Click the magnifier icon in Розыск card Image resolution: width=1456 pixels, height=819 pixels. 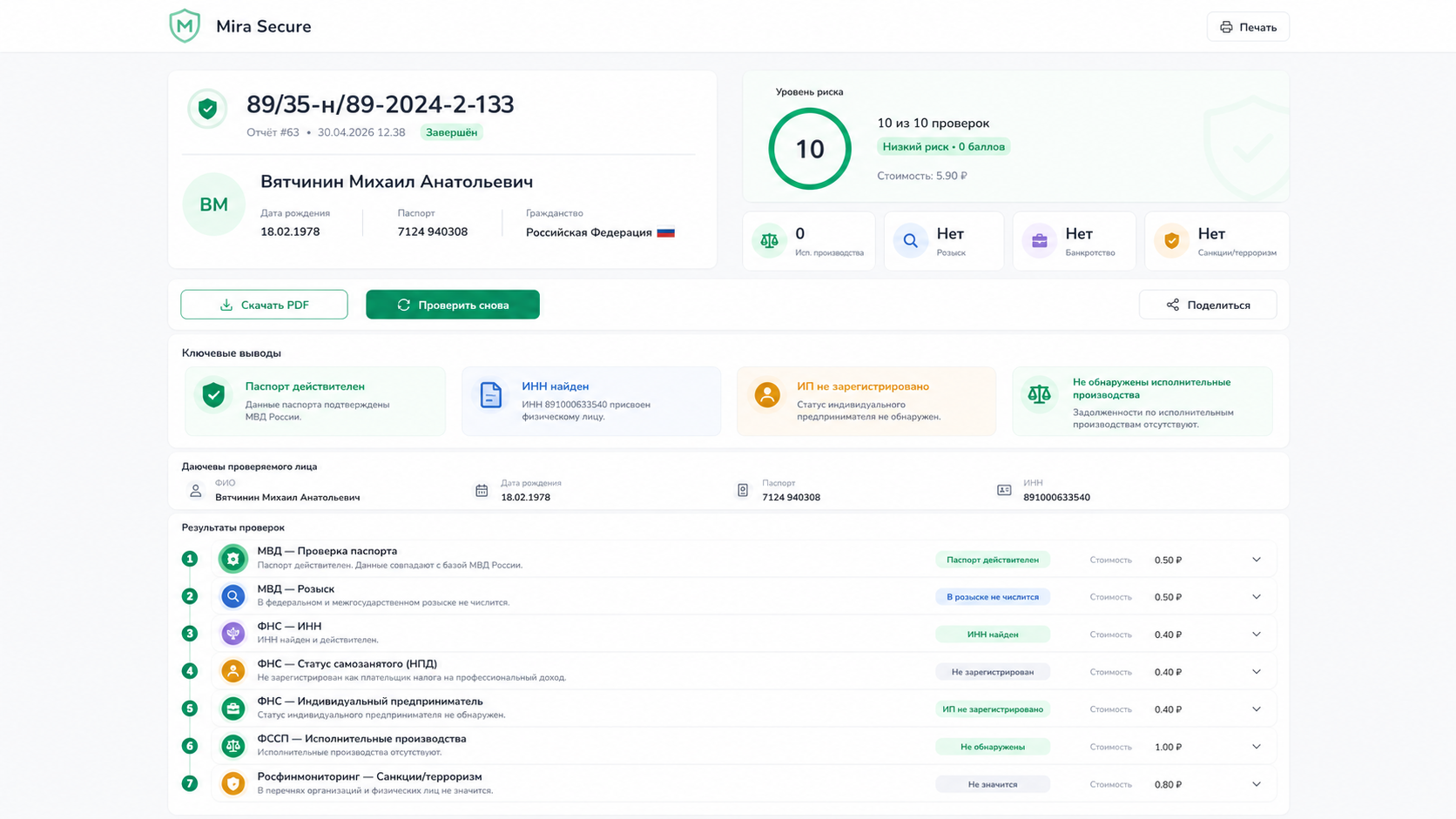910,240
